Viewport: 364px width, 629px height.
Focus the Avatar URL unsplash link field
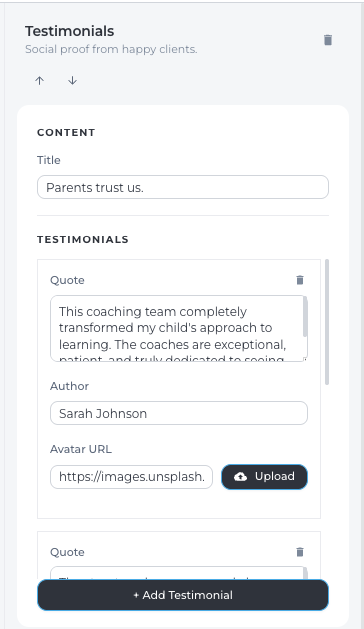[131, 477]
